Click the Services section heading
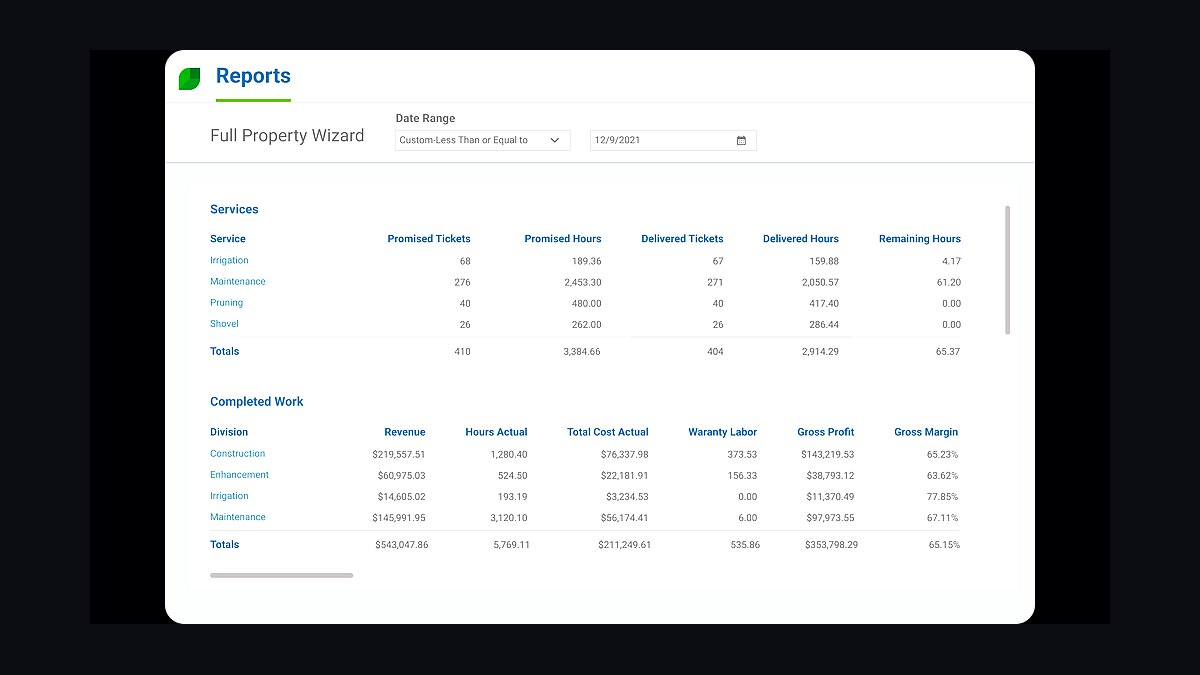1200x675 pixels. 234,209
